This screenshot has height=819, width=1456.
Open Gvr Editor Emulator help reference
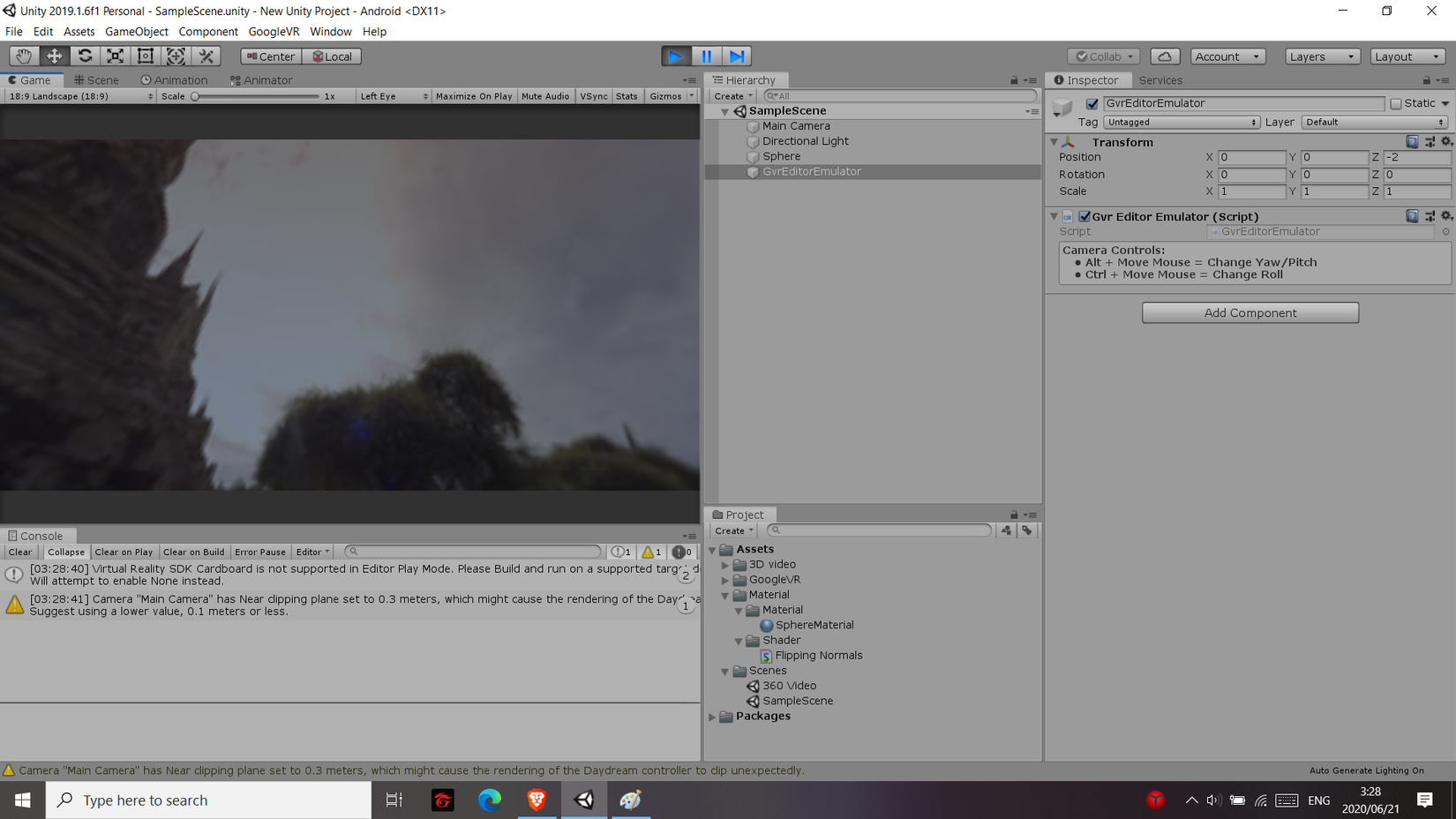click(1413, 216)
